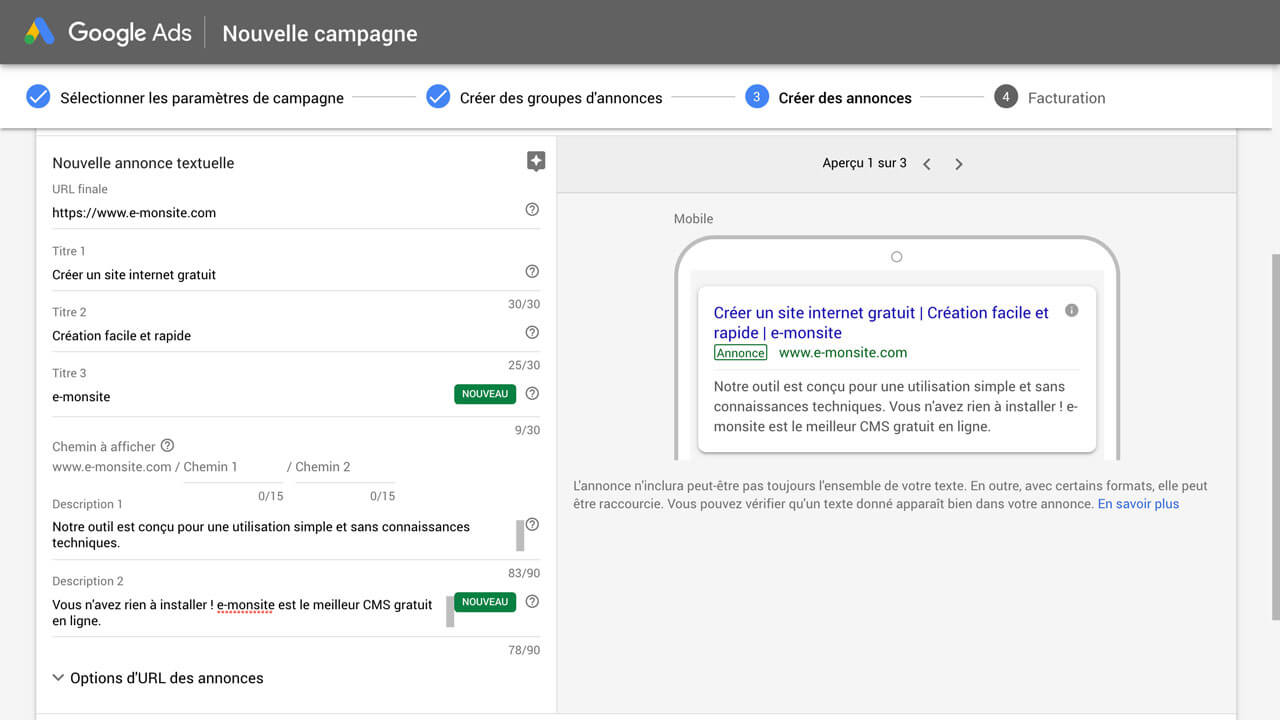Click the Description 1 field scrollbar
The width and height of the screenshot is (1280, 720).
click(520, 535)
